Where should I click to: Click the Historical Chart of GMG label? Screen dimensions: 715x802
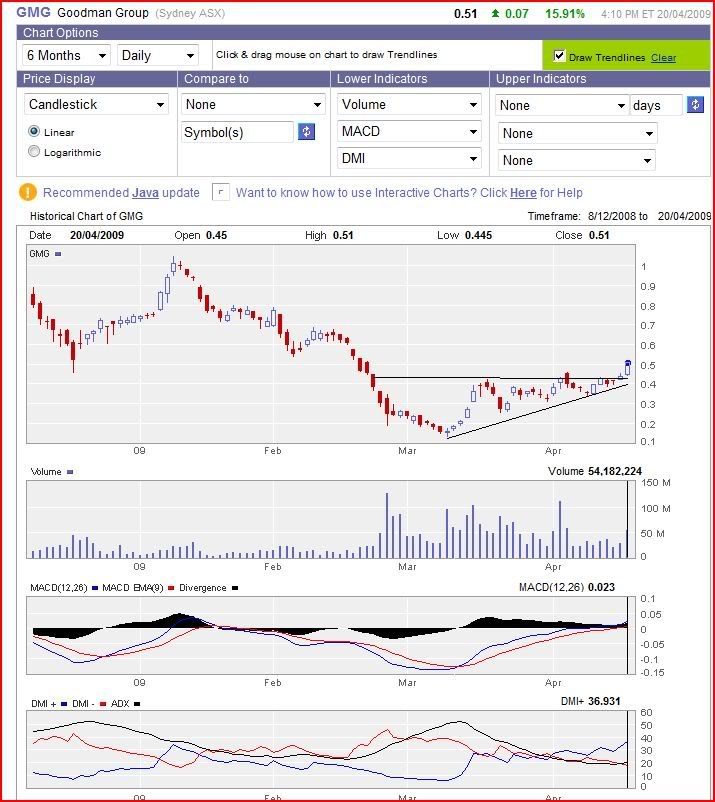click(x=86, y=216)
